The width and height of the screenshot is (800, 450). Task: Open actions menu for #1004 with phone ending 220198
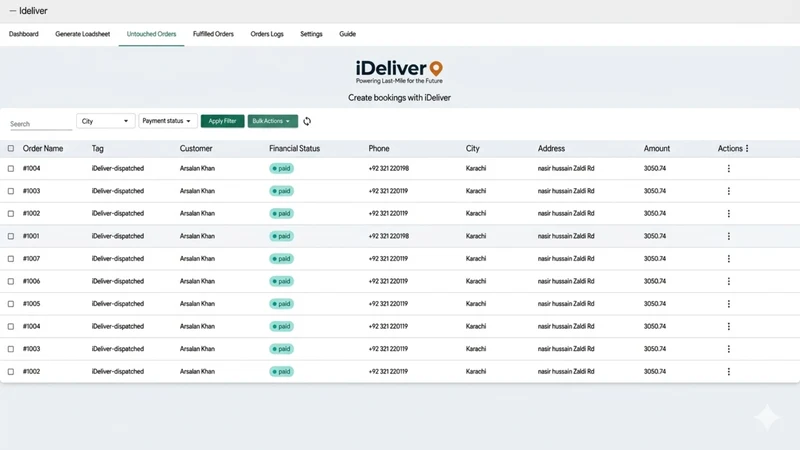click(x=729, y=168)
